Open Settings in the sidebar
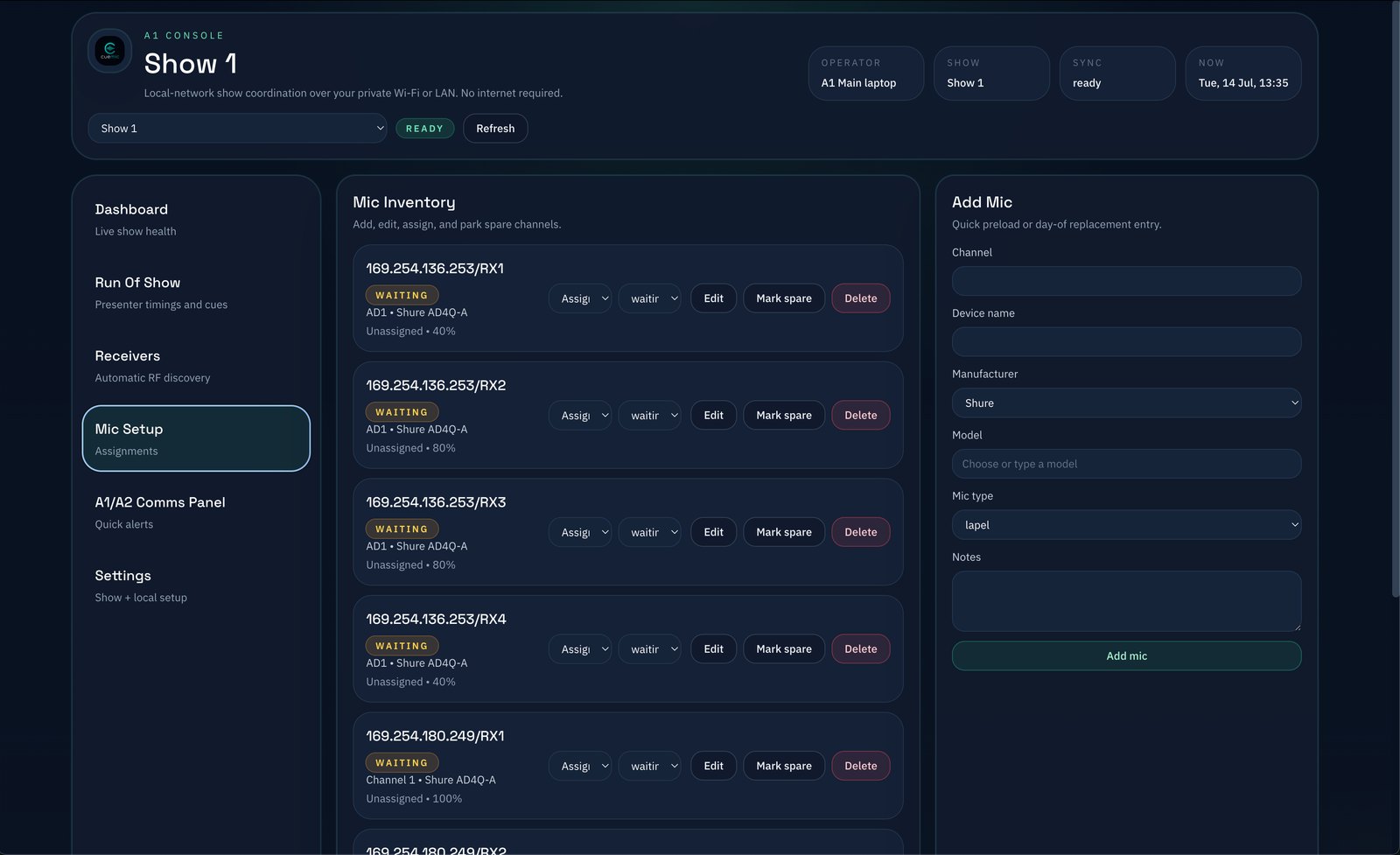Screen dimensions: 1400x855 click(x=196, y=585)
